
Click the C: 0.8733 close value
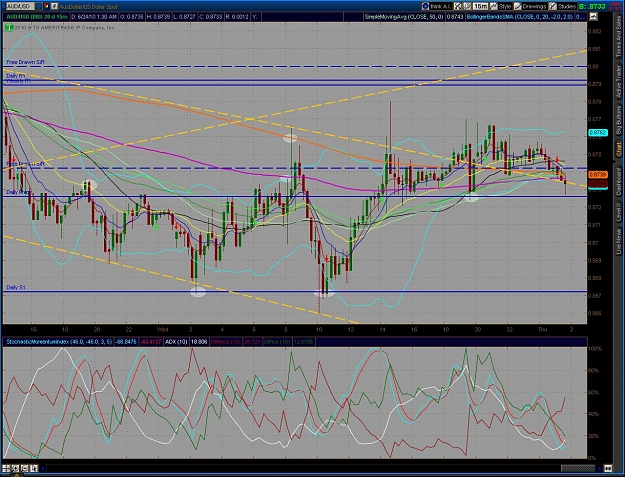(210, 17)
